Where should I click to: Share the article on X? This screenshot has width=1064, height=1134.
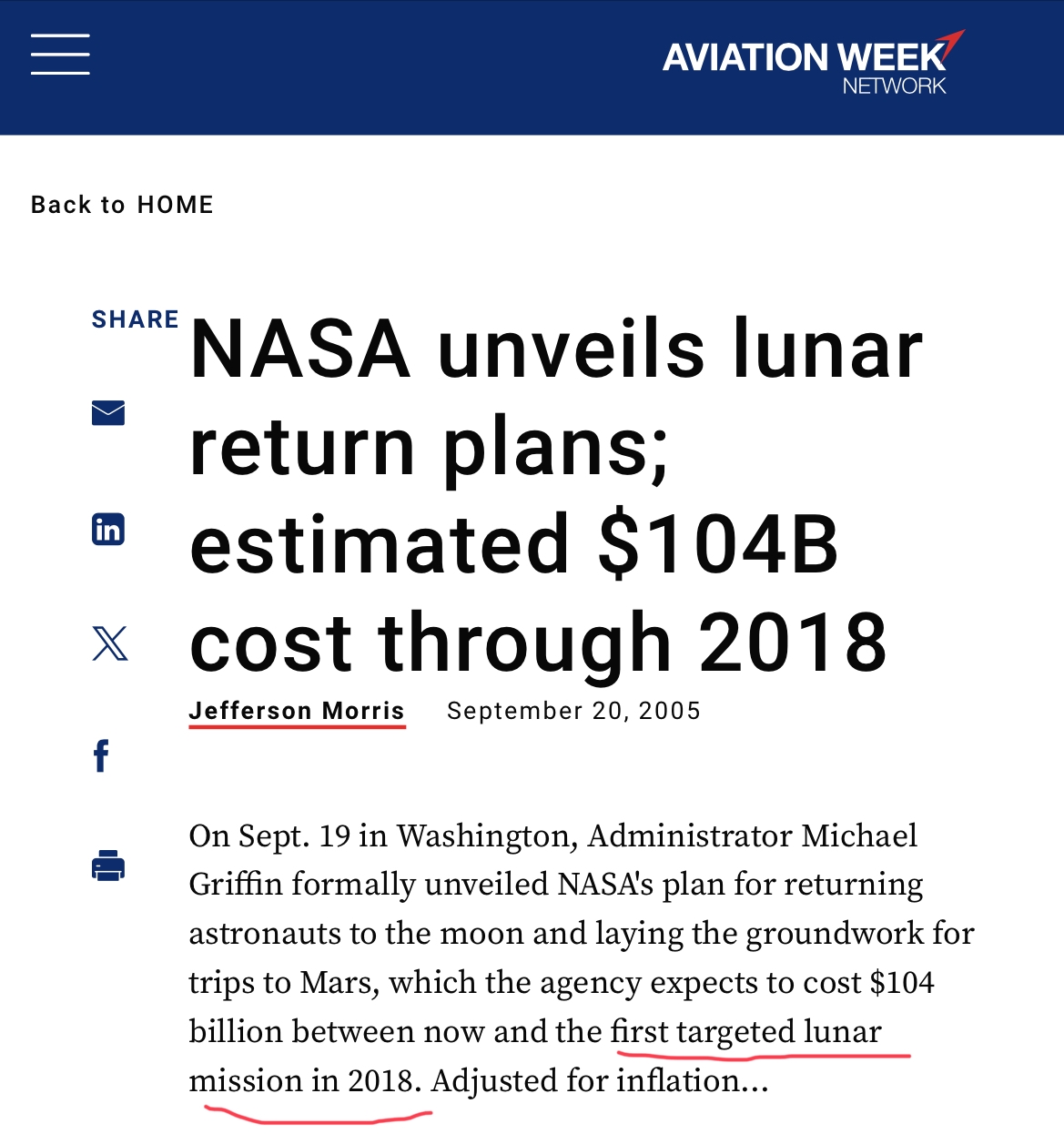click(x=110, y=643)
